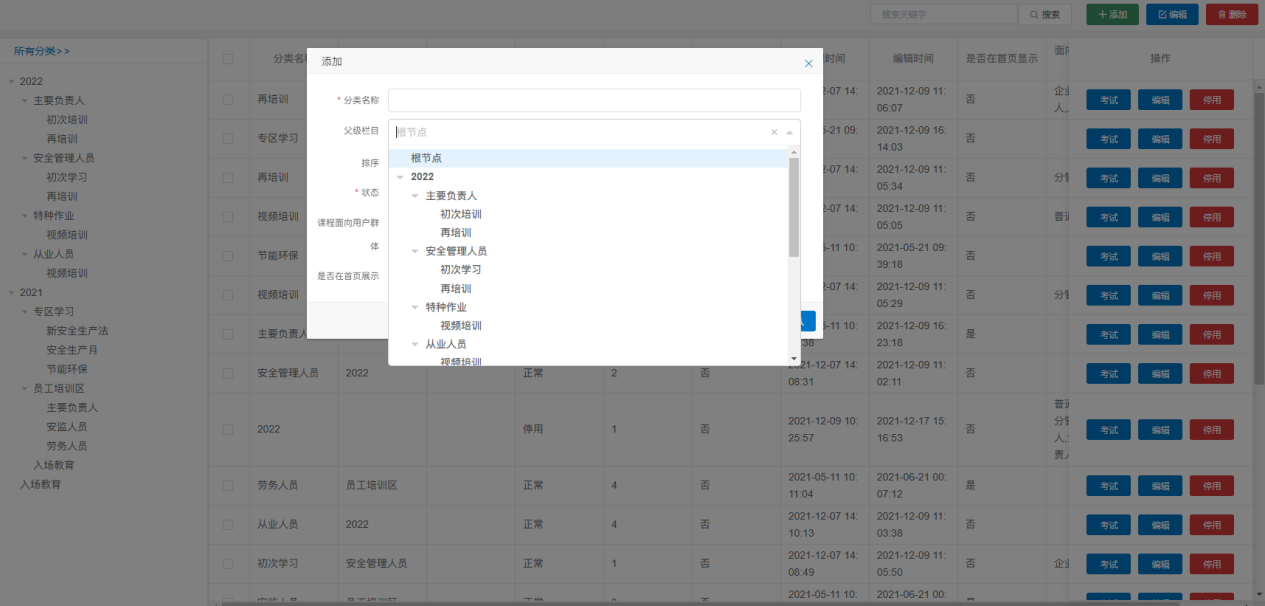The height and width of the screenshot is (606, 1265).
Task: Collapse 从业人员 arrow in the dropdown tree
Action: tap(416, 344)
